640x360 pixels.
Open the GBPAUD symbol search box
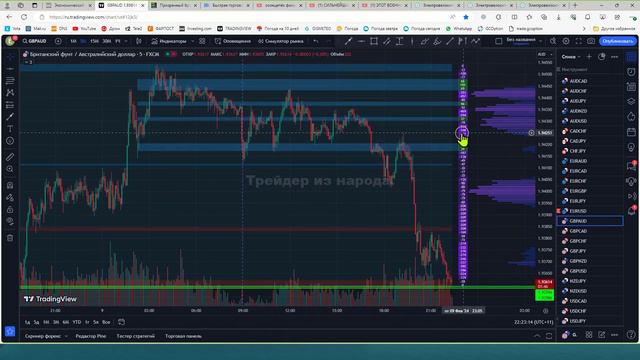pyautogui.click(x=35, y=41)
